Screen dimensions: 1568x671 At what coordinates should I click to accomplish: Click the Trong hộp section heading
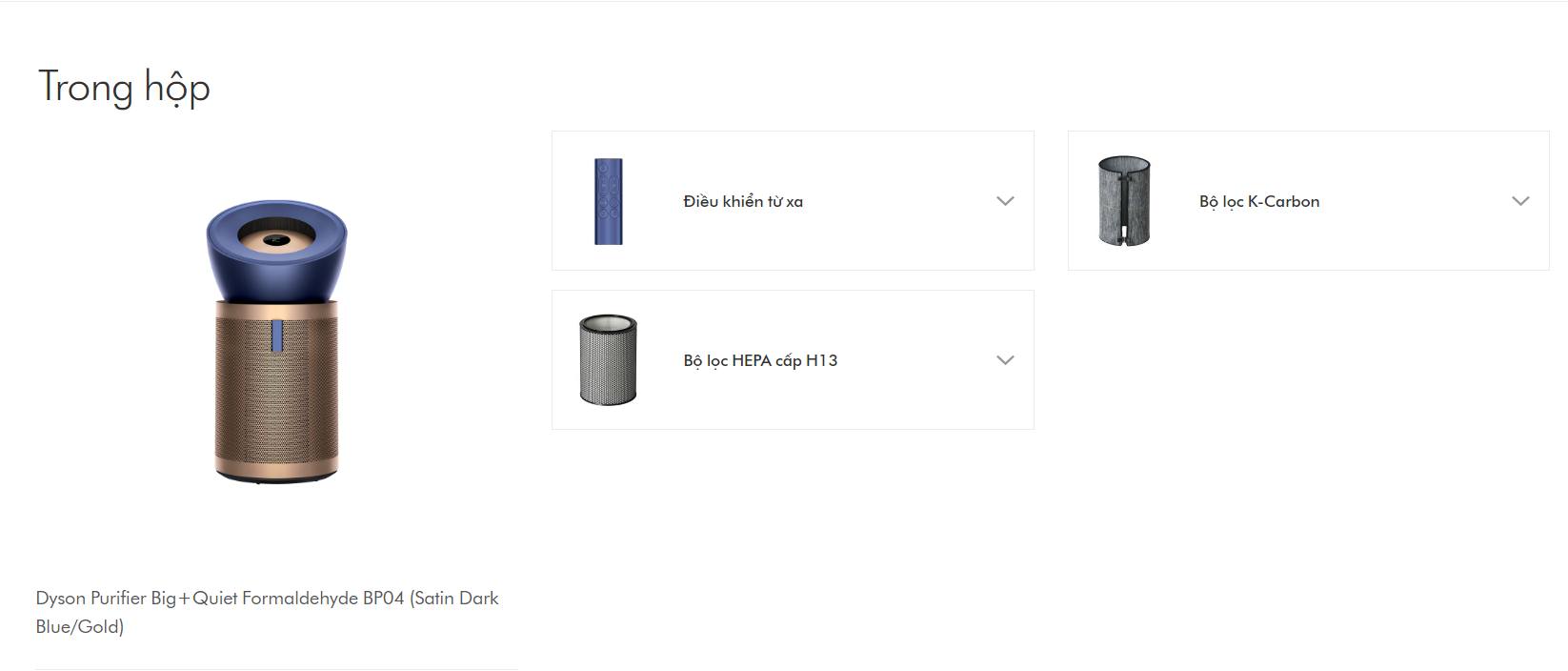(x=124, y=88)
